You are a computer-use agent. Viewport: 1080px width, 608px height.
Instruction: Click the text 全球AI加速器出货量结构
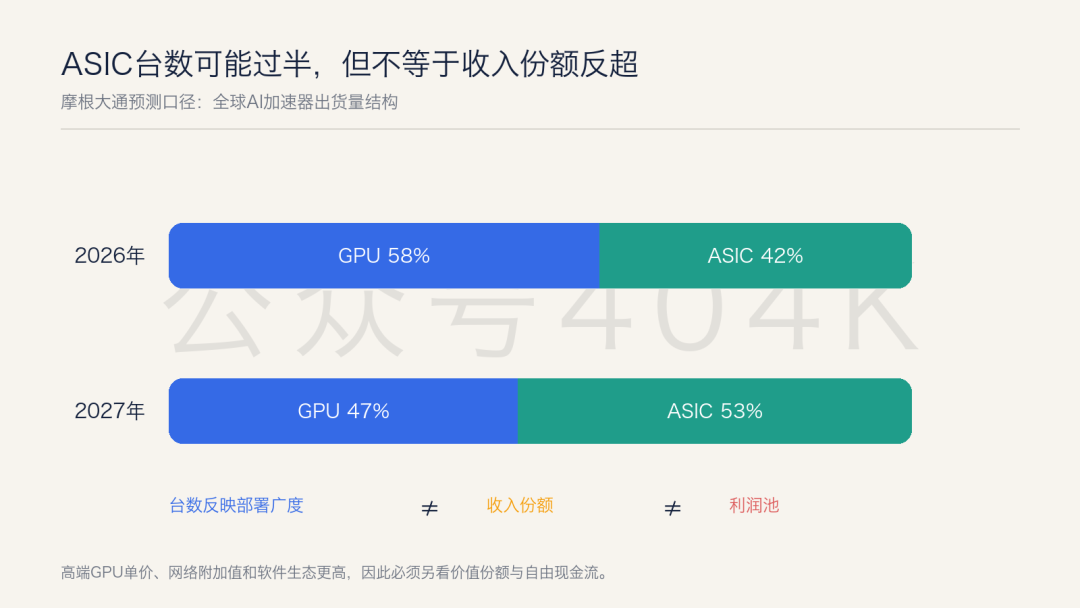coord(305,103)
